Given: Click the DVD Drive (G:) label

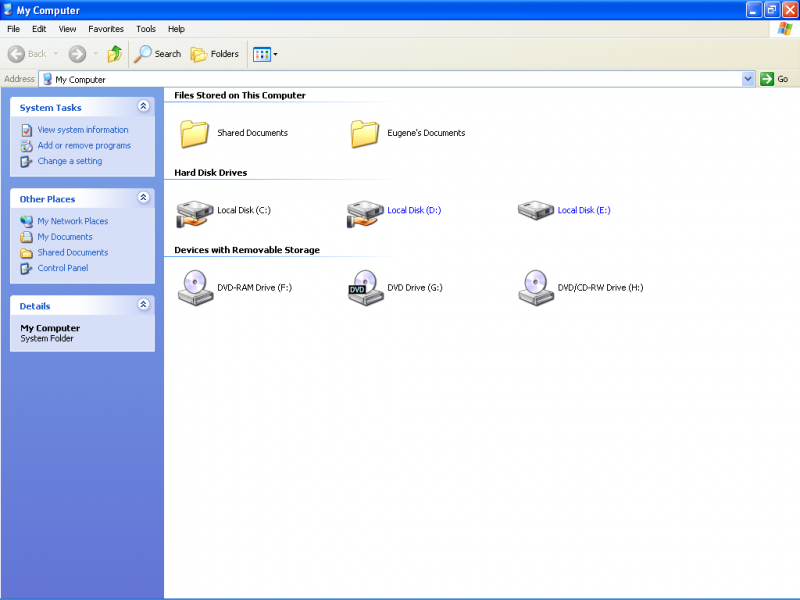Looking at the screenshot, I should (x=415, y=288).
